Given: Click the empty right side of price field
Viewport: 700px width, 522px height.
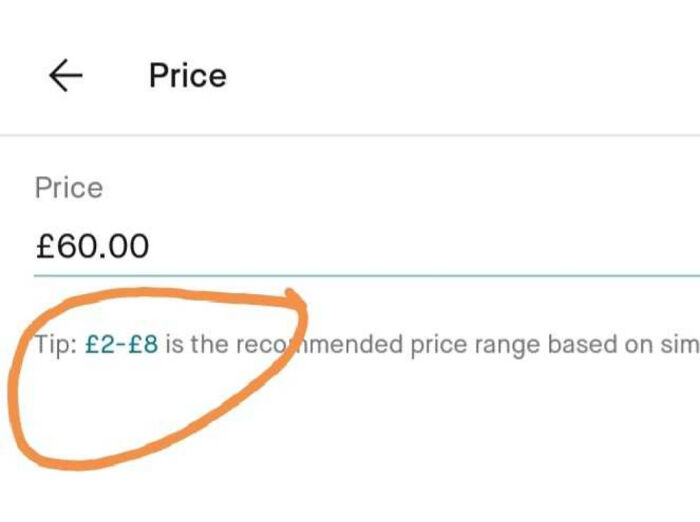Looking at the screenshot, I should pyautogui.click(x=500, y=245).
